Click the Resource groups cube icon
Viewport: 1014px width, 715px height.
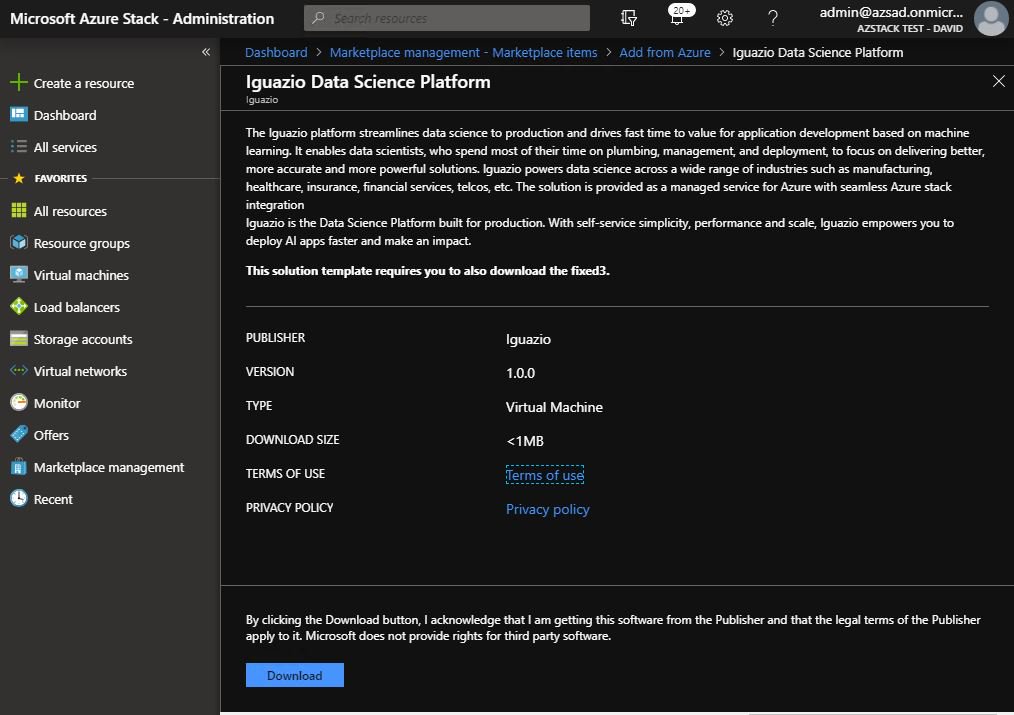coord(19,242)
